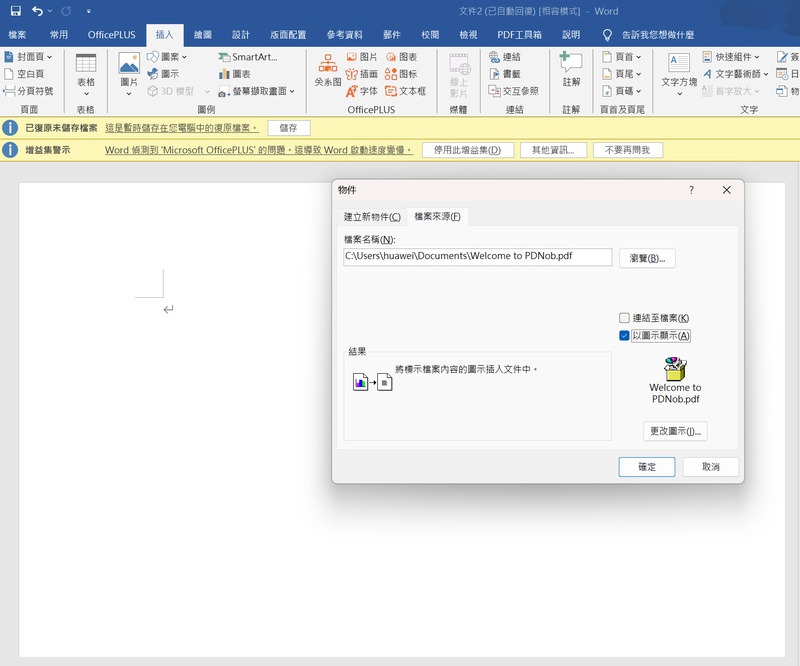This screenshot has width=800, height=666.
Task: Insert a 交互參照 cross-reference
Action: coord(513,91)
